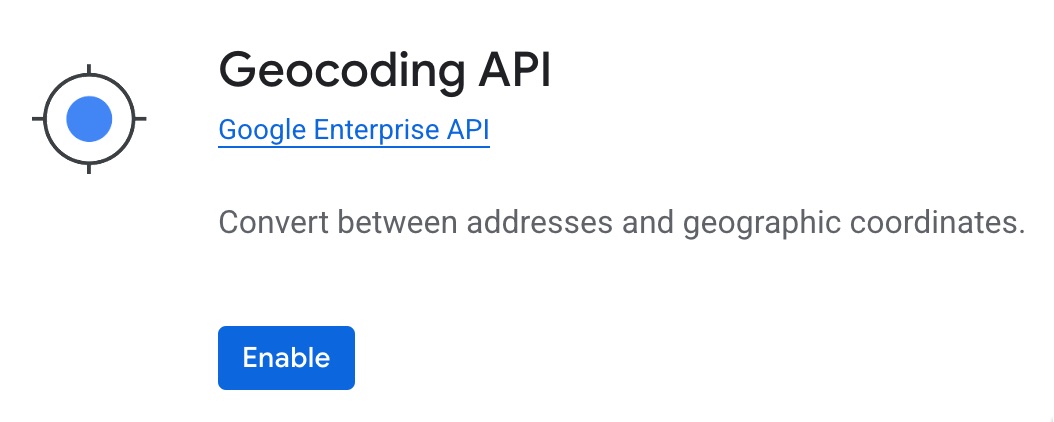The width and height of the screenshot is (1054, 422).
Task: Click the words "geographic coordinates" in the description
Action: [x=854, y=221]
